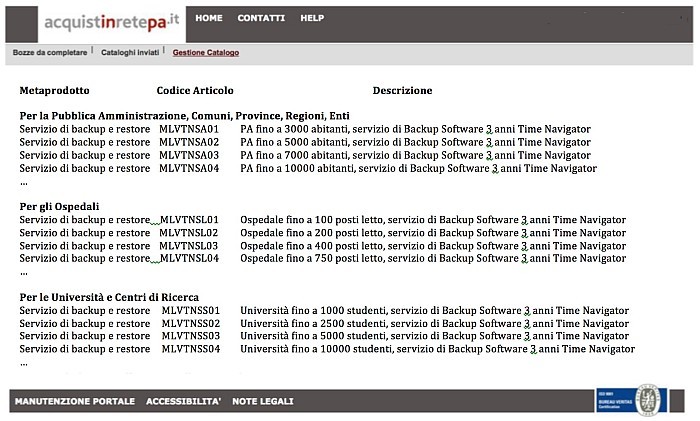Select Servizio di backup e restore in MLVTNSL02 row
This screenshot has width=700, height=421.
[85, 233]
